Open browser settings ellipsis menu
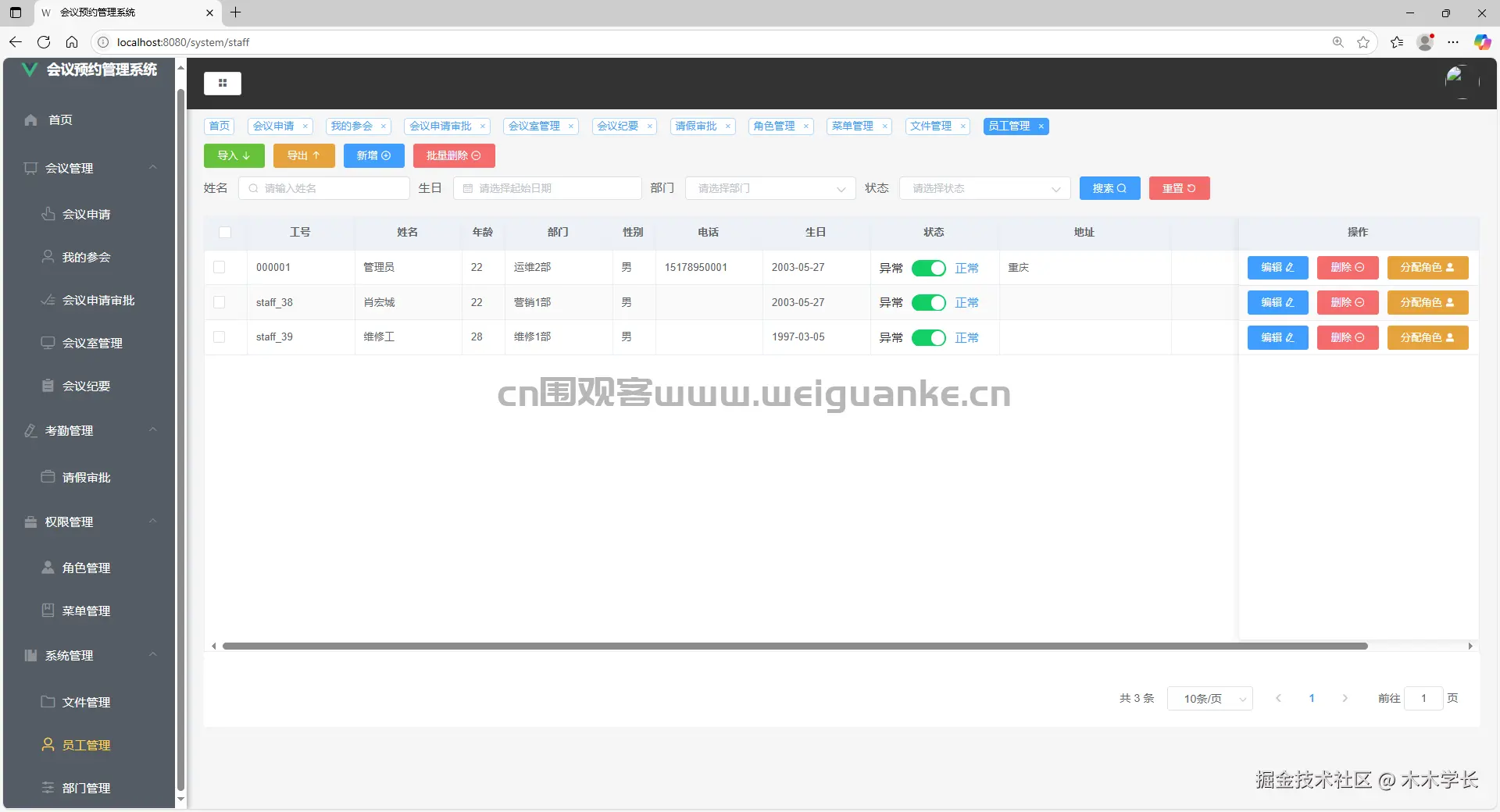Viewport: 1500px width, 812px height. tap(1453, 42)
